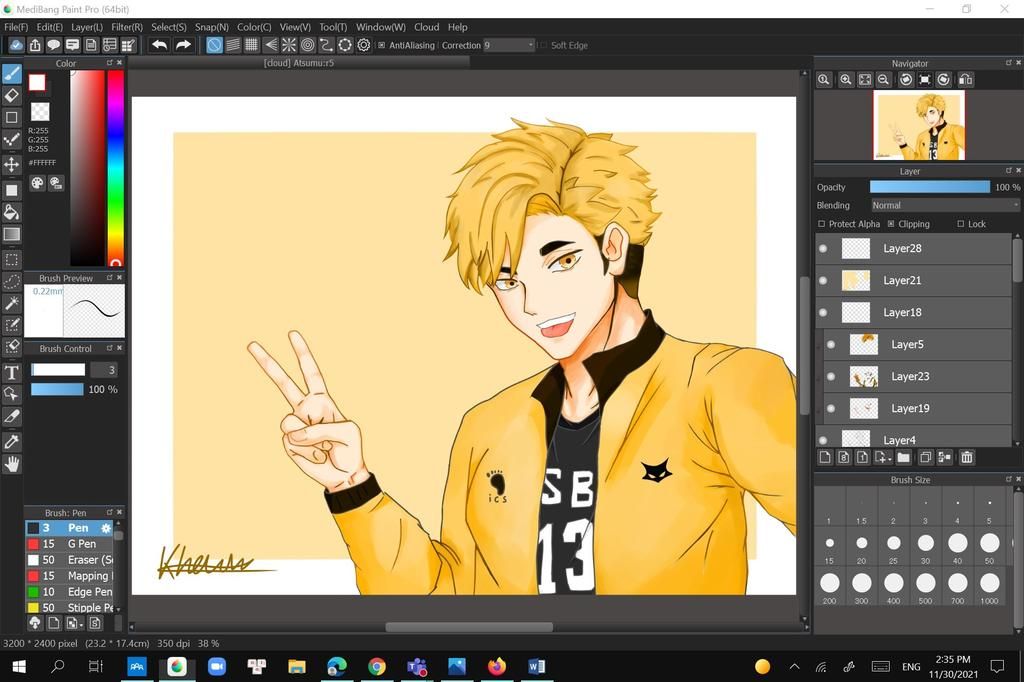Image resolution: width=1024 pixels, height=682 pixels.
Task: Rotate canvas left in Navigator
Action: [906, 80]
